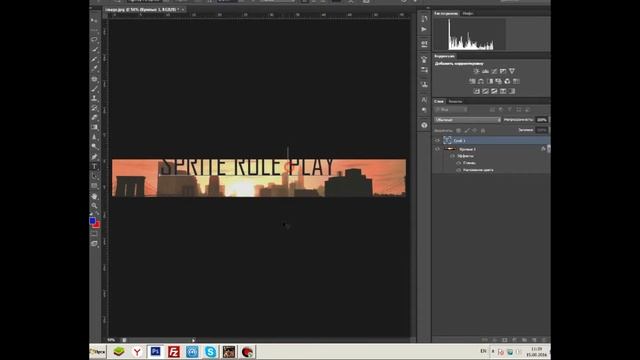The image size is (640, 360).
Task: Toggle lock image pixels brush icon
Action: pos(467,131)
